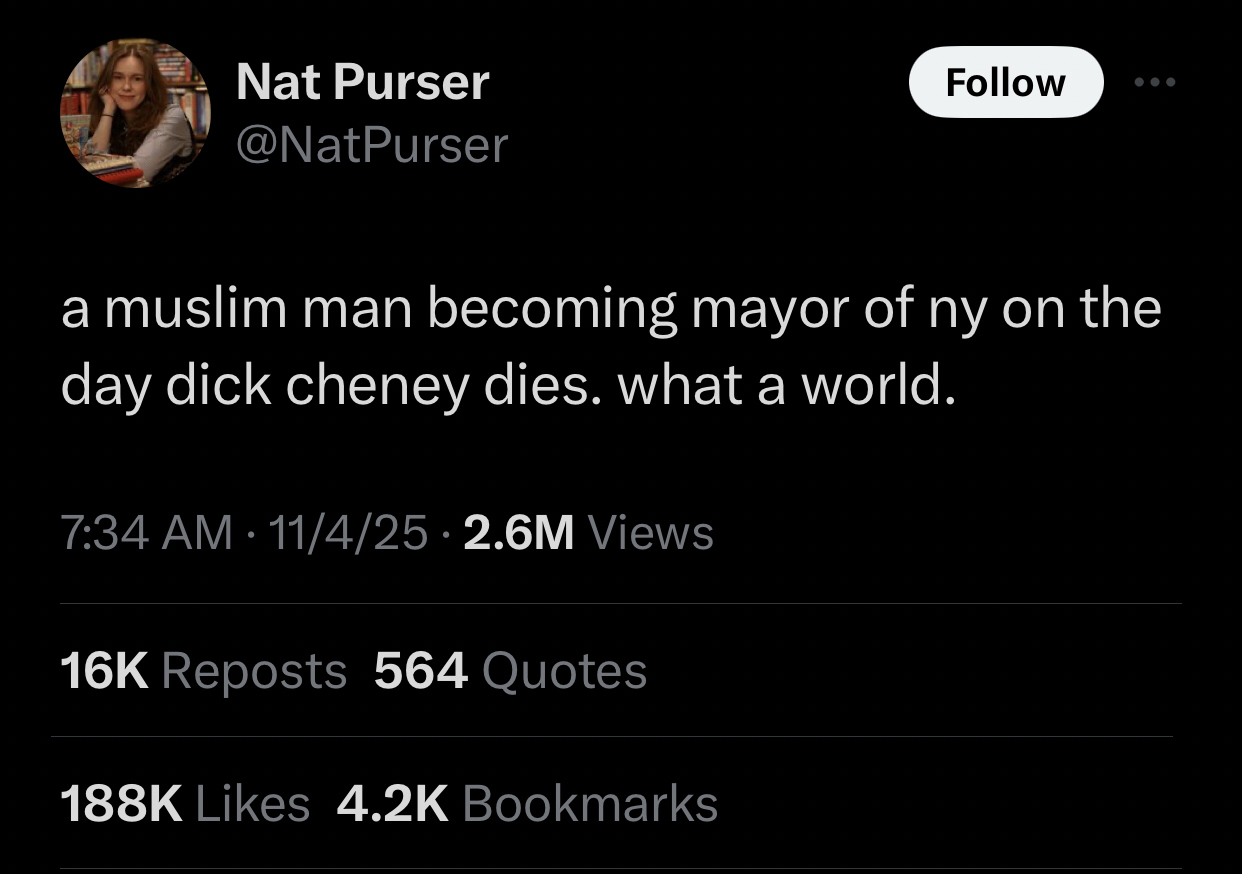
Task: Click Nat Purser's profile avatar photo
Action: (136, 113)
